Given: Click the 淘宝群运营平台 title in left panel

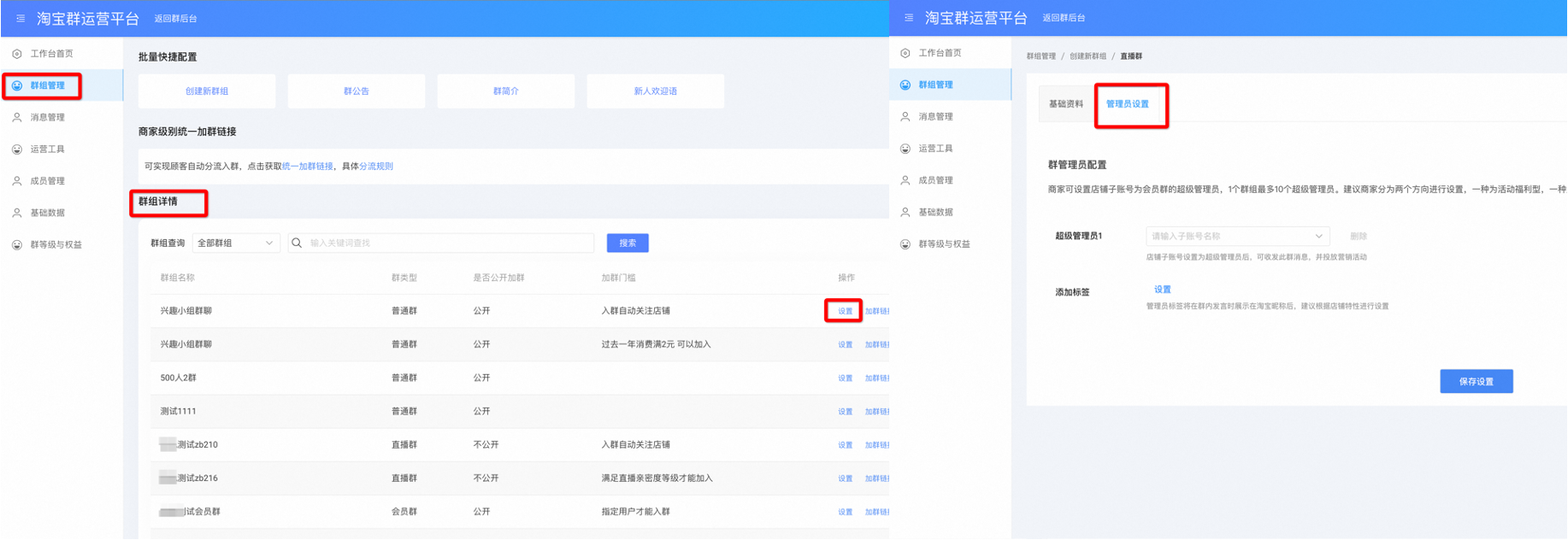Looking at the screenshot, I should (x=88, y=19).
